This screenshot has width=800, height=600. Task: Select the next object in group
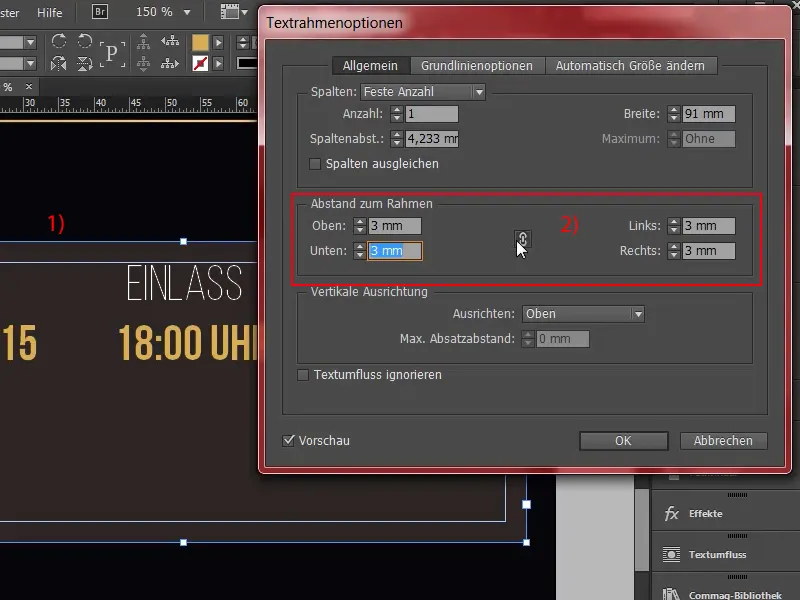pyautogui.click(x=170, y=64)
